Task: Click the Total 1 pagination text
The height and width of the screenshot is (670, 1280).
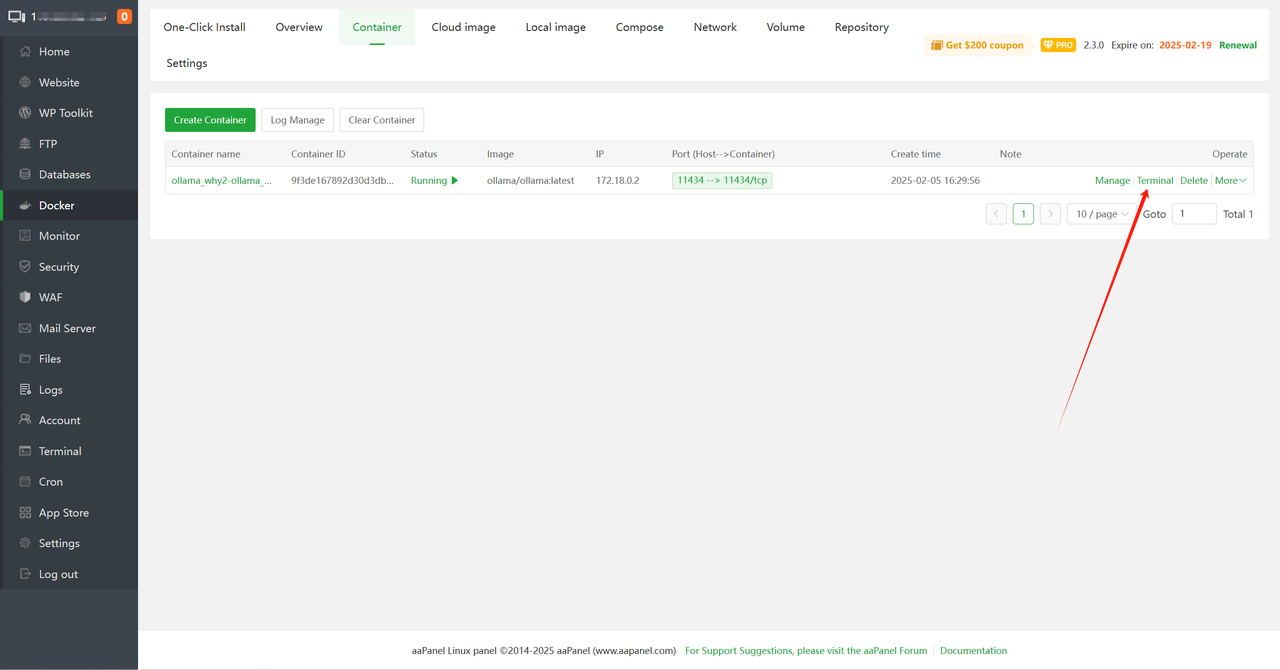Action: (1238, 214)
